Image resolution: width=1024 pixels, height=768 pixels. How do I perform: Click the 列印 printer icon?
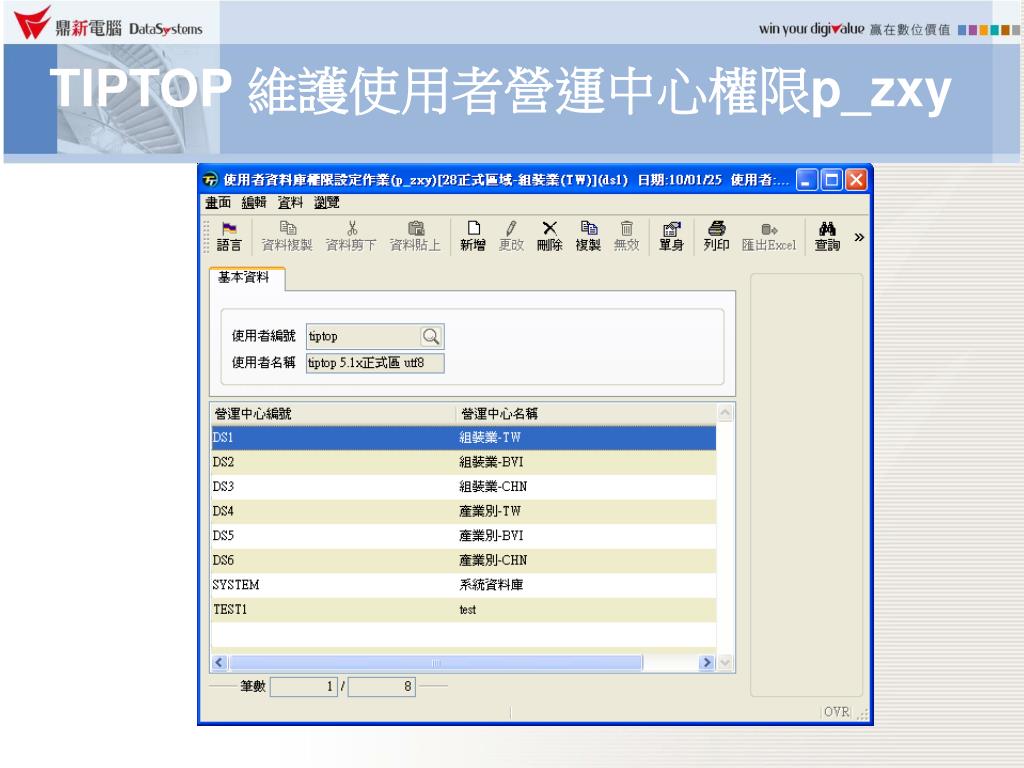(x=716, y=228)
